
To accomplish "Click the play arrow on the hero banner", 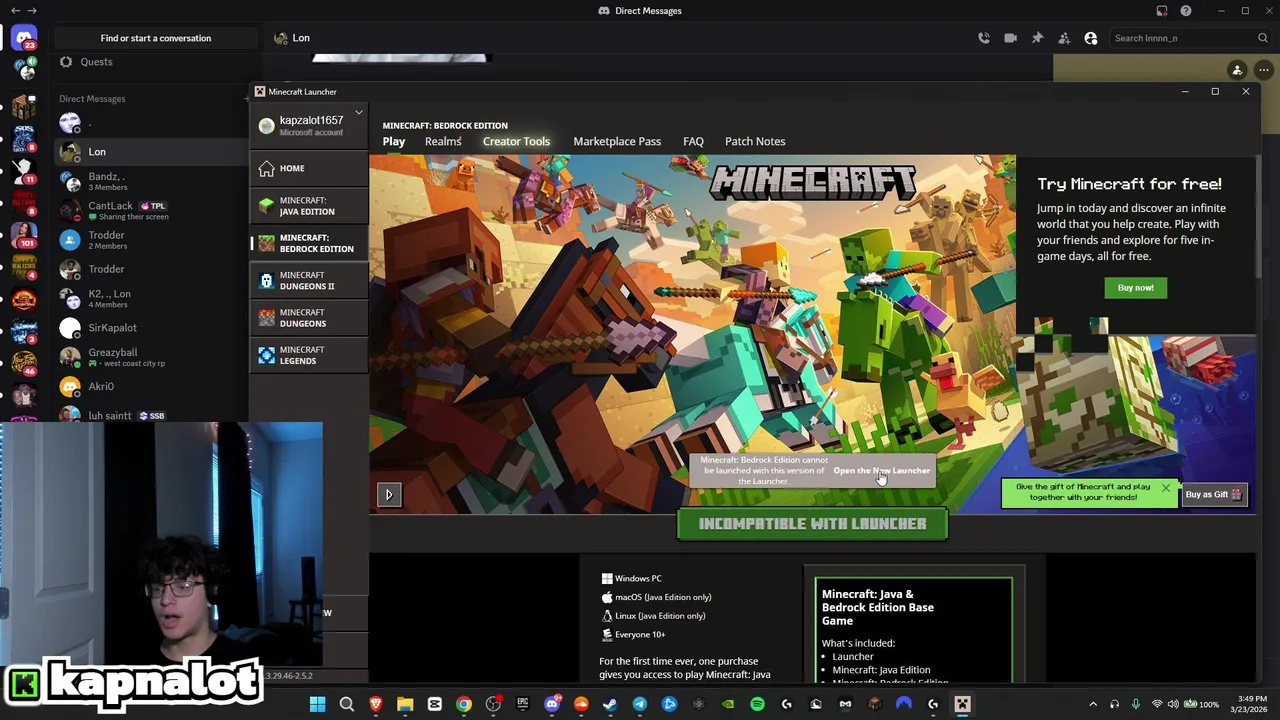I will (x=389, y=494).
